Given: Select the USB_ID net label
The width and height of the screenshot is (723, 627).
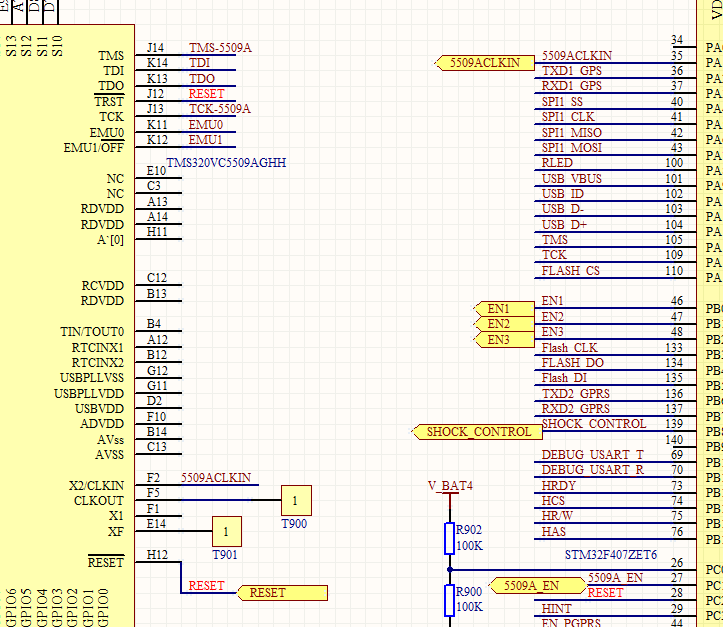Looking at the screenshot, I should click(563, 194).
